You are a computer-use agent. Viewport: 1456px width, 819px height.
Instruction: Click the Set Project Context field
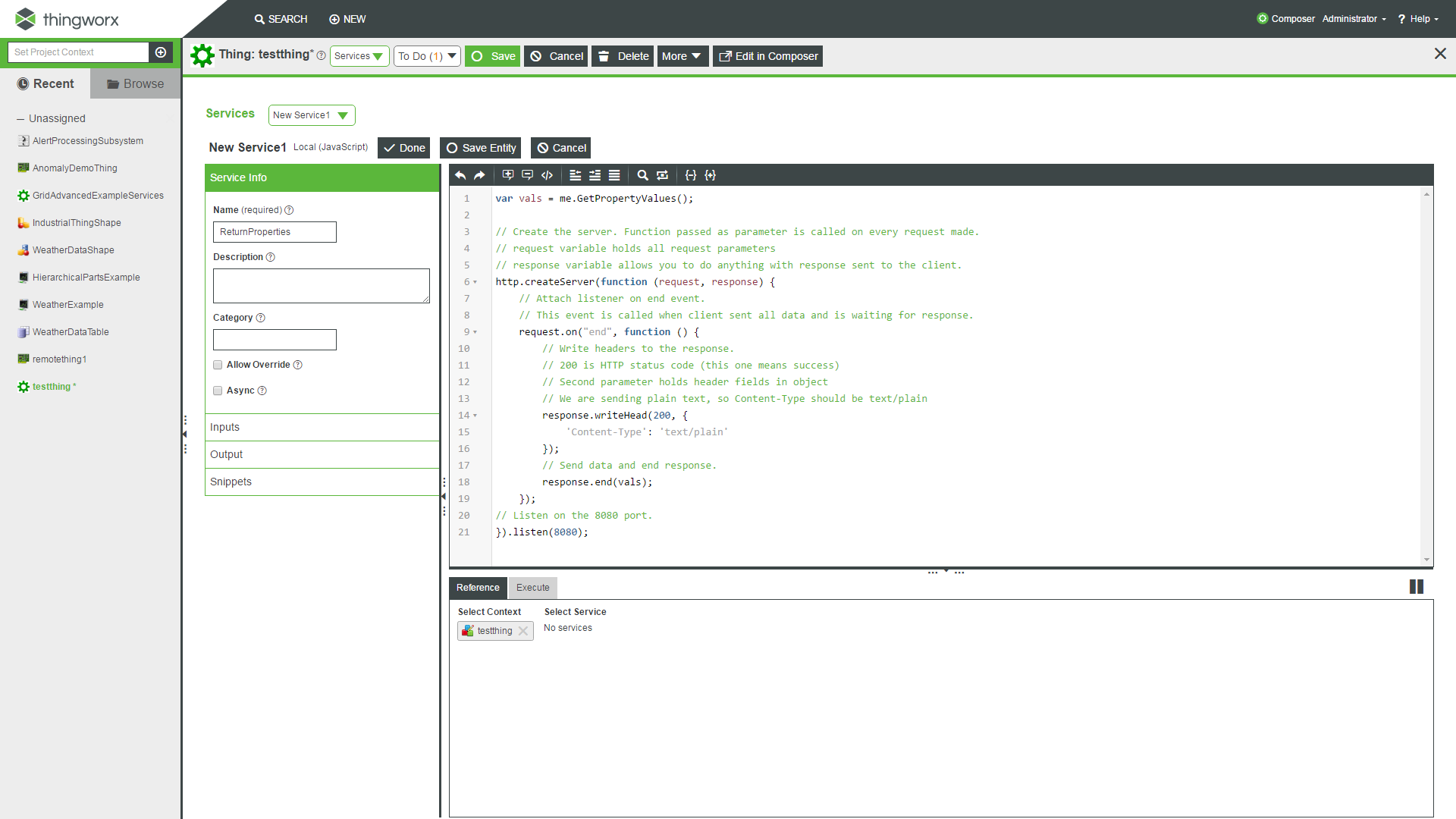coord(78,52)
